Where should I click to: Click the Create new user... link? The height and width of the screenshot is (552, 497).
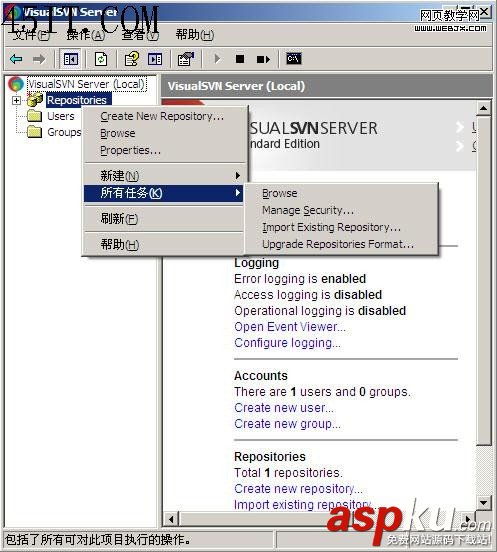click(x=284, y=408)
